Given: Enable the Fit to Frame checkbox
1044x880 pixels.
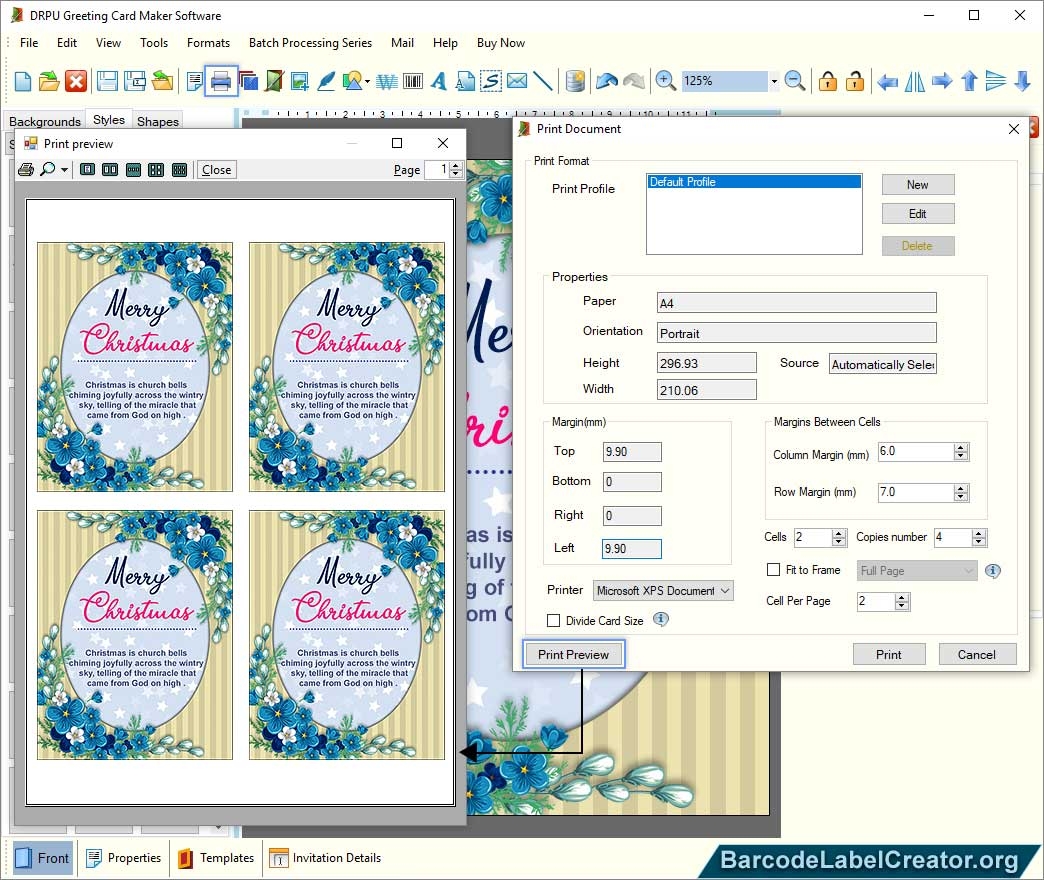Looking at the screenshot, I should pyautogui.click(x=773, y=570).
